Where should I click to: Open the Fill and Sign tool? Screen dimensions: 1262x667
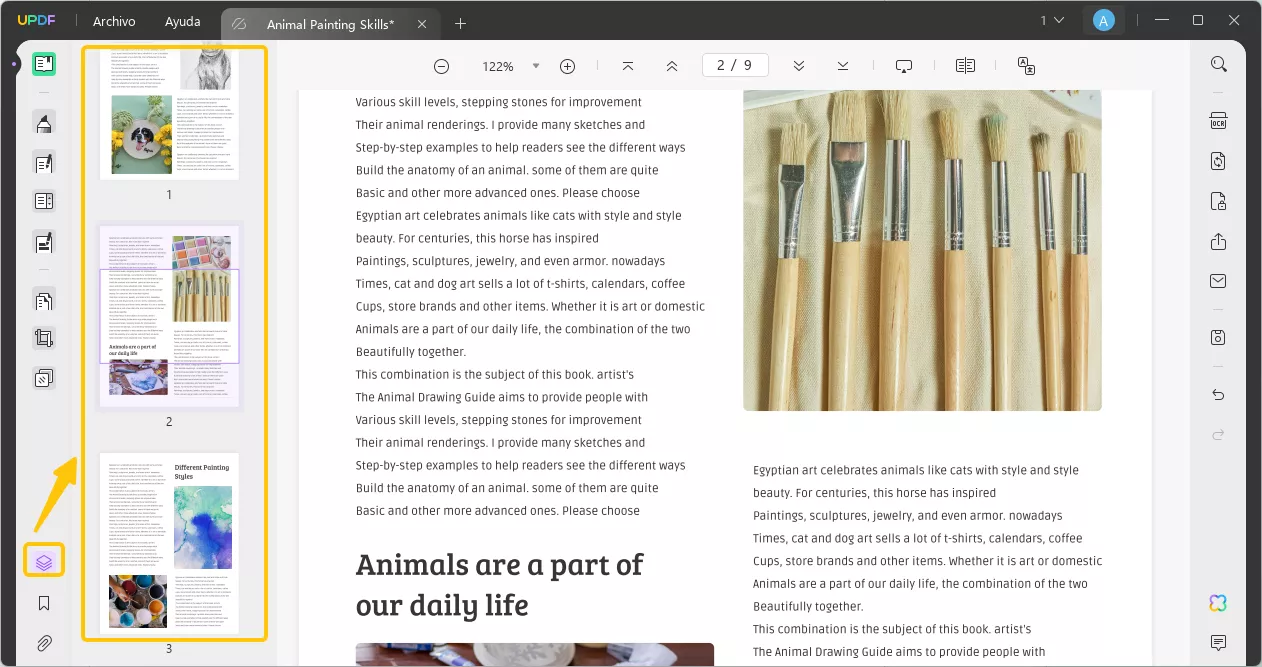click(43, 241)
